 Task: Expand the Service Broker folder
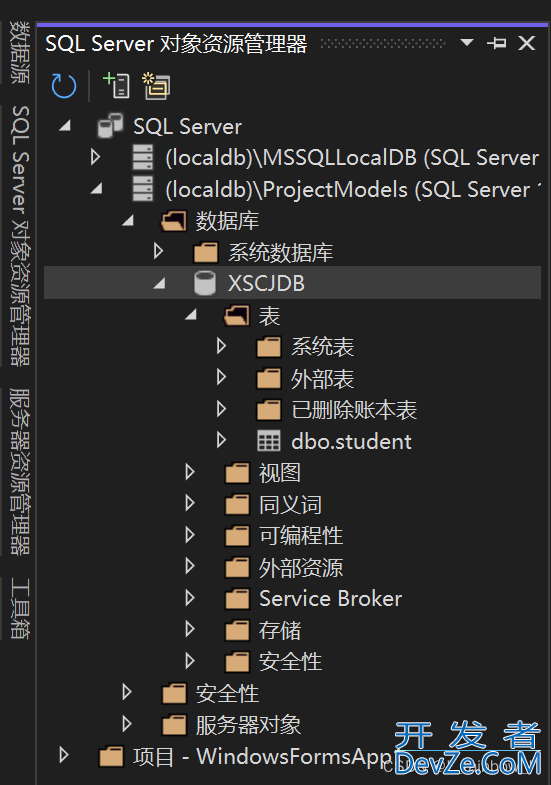(190, 598)
